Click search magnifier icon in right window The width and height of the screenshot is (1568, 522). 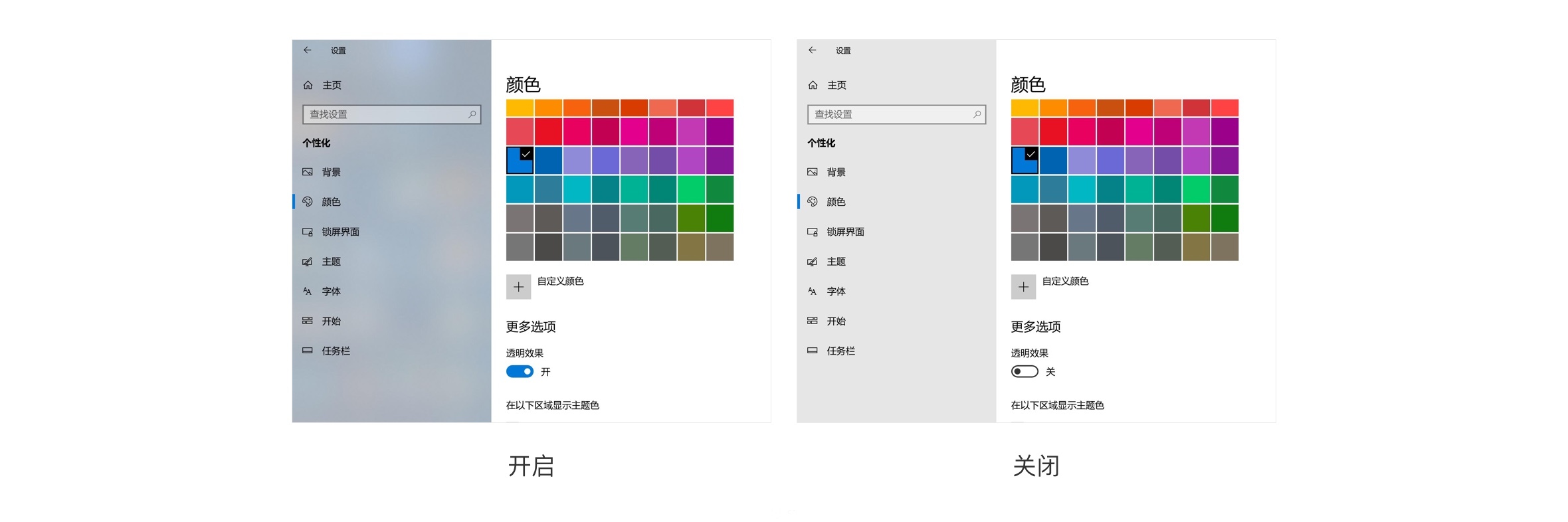(977, 114)
